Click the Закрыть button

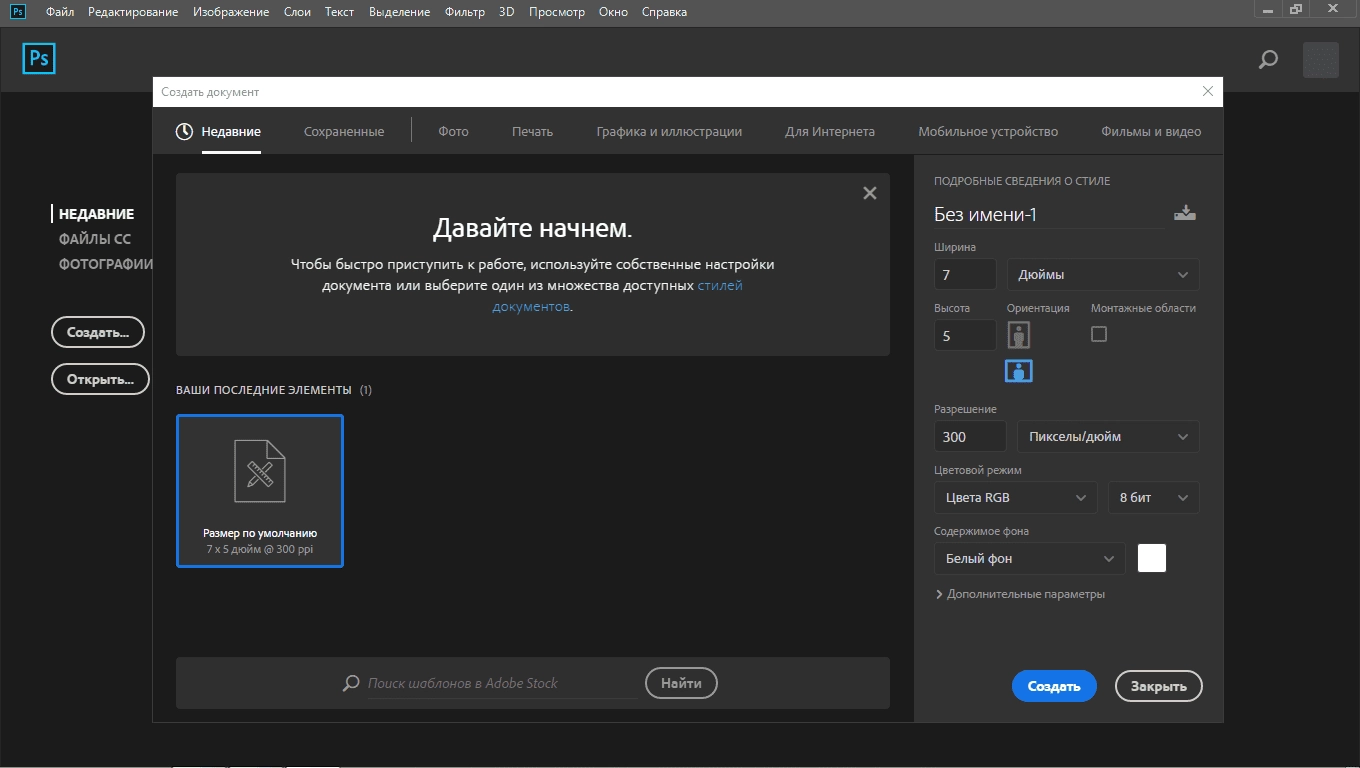[1159, 686]
